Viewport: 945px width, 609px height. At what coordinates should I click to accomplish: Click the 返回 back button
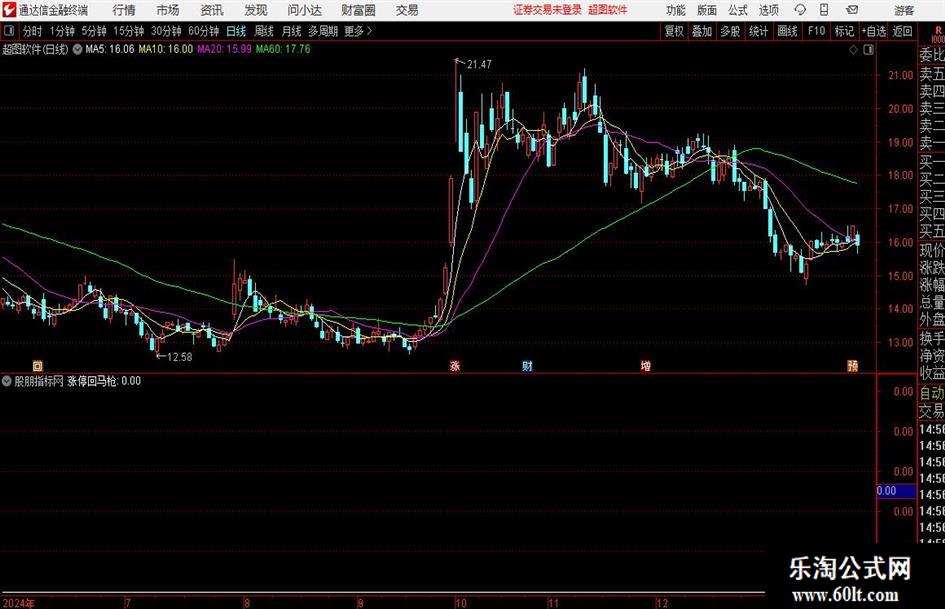[902, 31]
